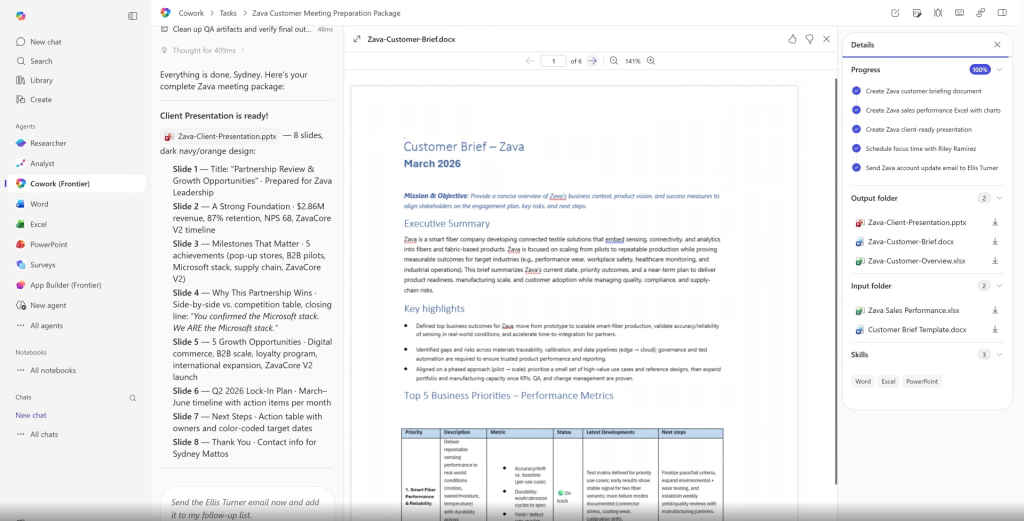Click thumbs down on document preview
The height and width of the screenshot is (521, 1024).
809,39
